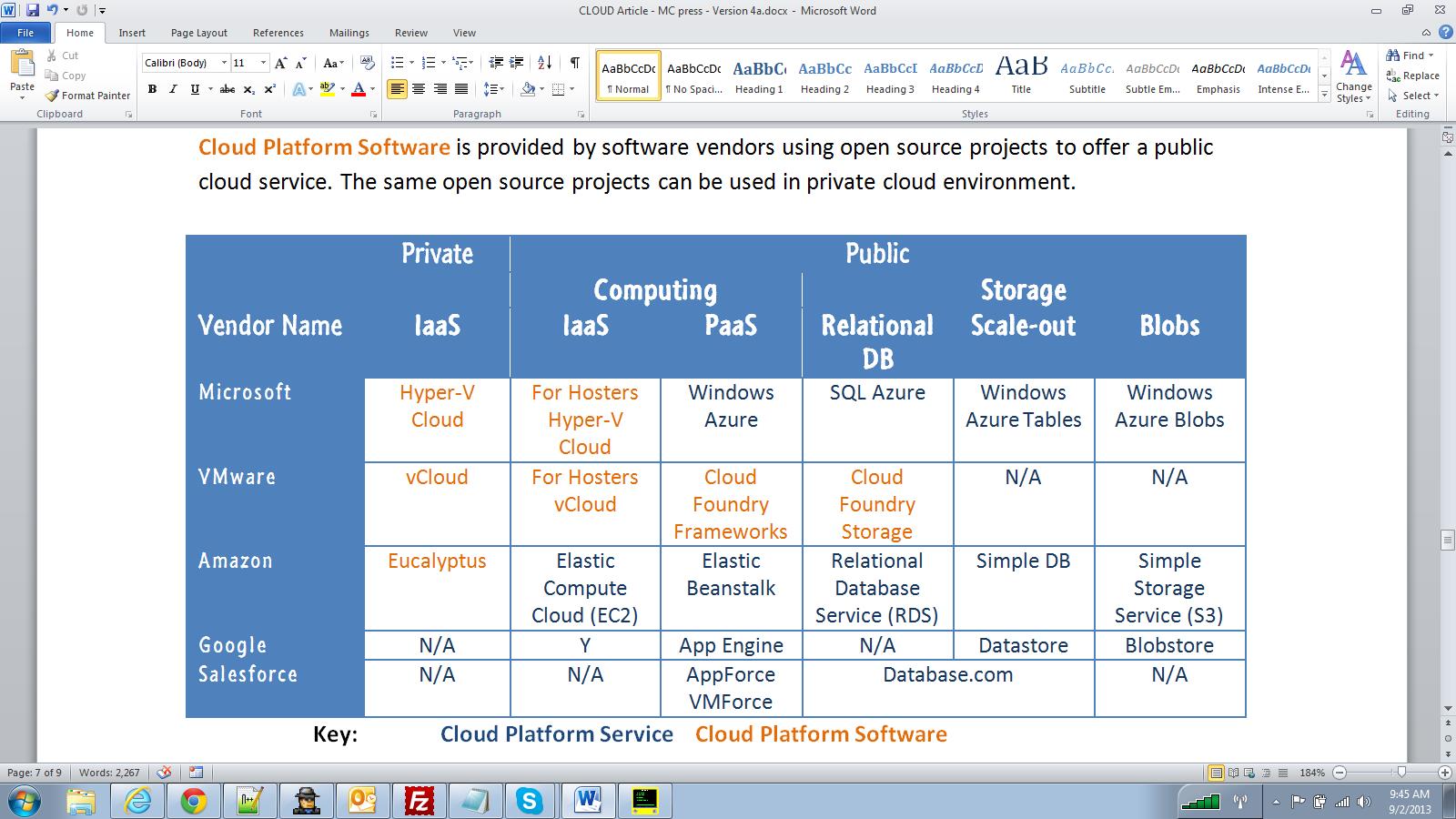Click the Paste clipboard icon
1456x819 pixels.
point(22,65)
